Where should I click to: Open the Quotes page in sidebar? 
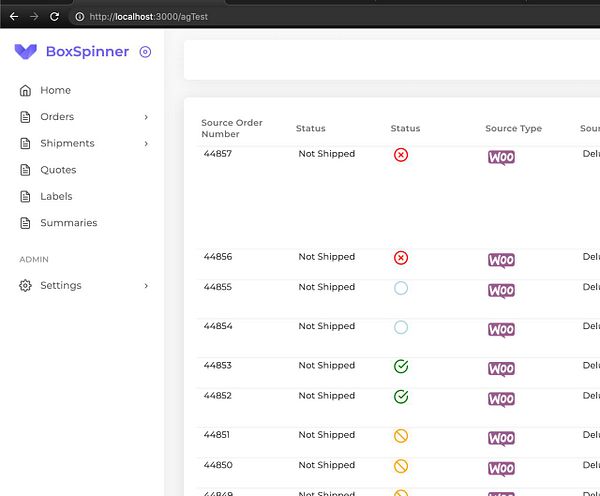58,170
